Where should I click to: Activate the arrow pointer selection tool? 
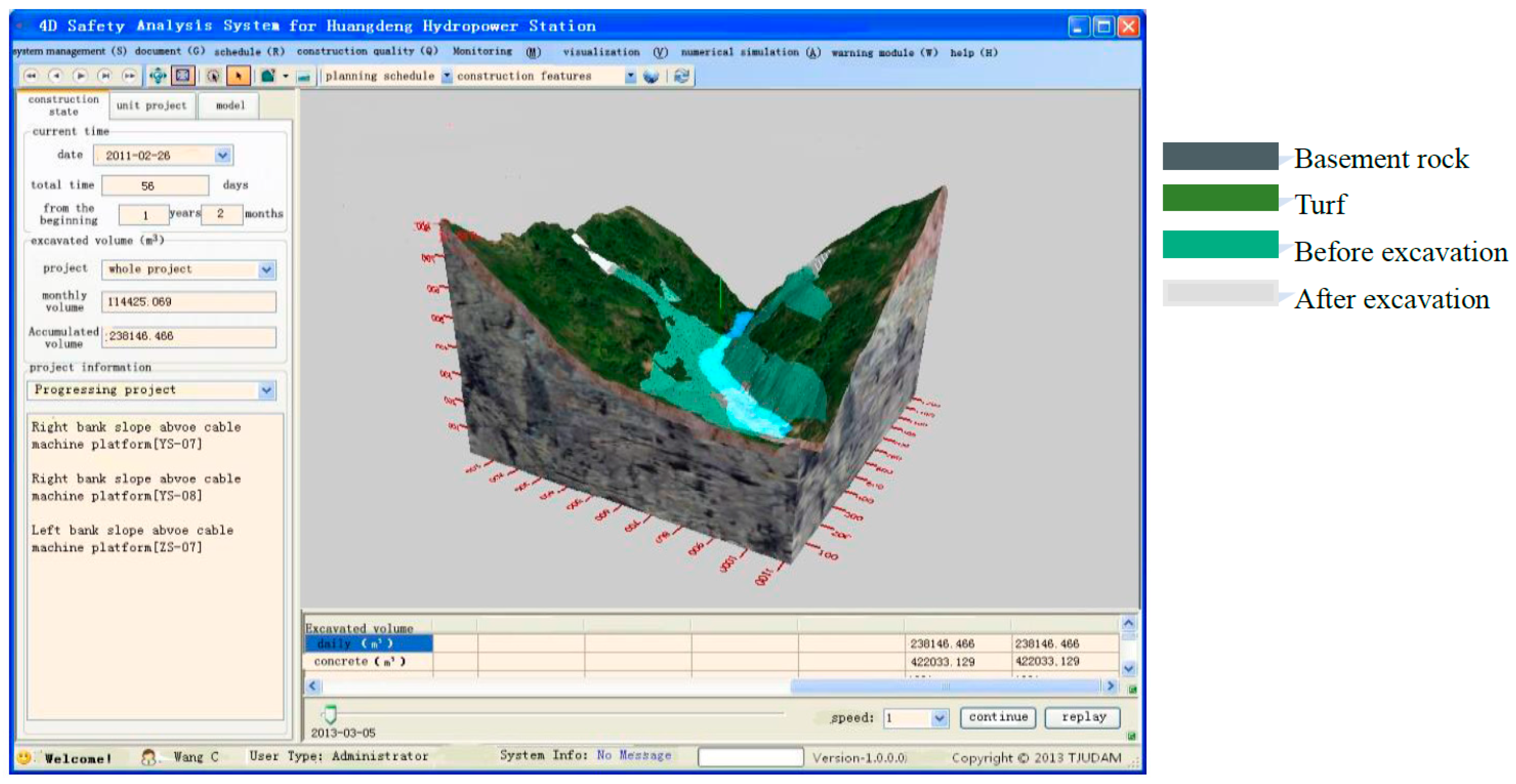pos(239,76)
